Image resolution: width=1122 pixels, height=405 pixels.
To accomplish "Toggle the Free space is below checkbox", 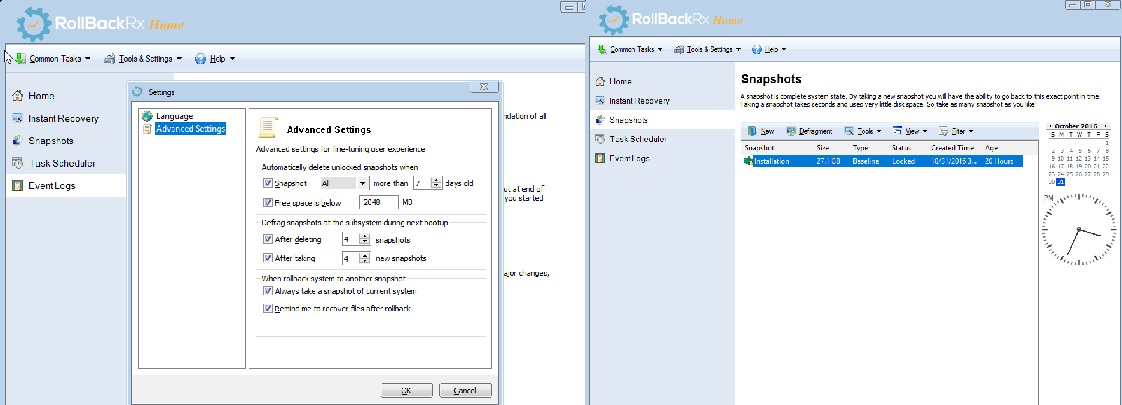I will click(268, 202).
